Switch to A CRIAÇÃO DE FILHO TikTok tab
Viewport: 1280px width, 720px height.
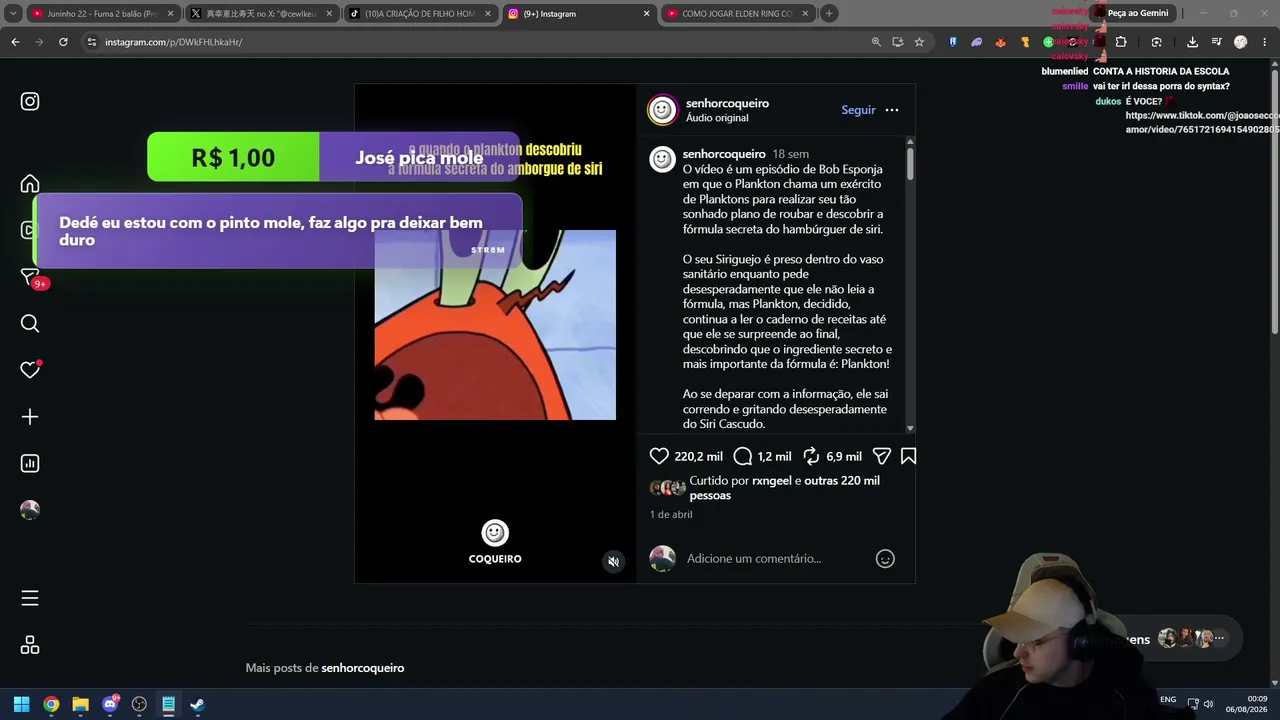[420, 14]
